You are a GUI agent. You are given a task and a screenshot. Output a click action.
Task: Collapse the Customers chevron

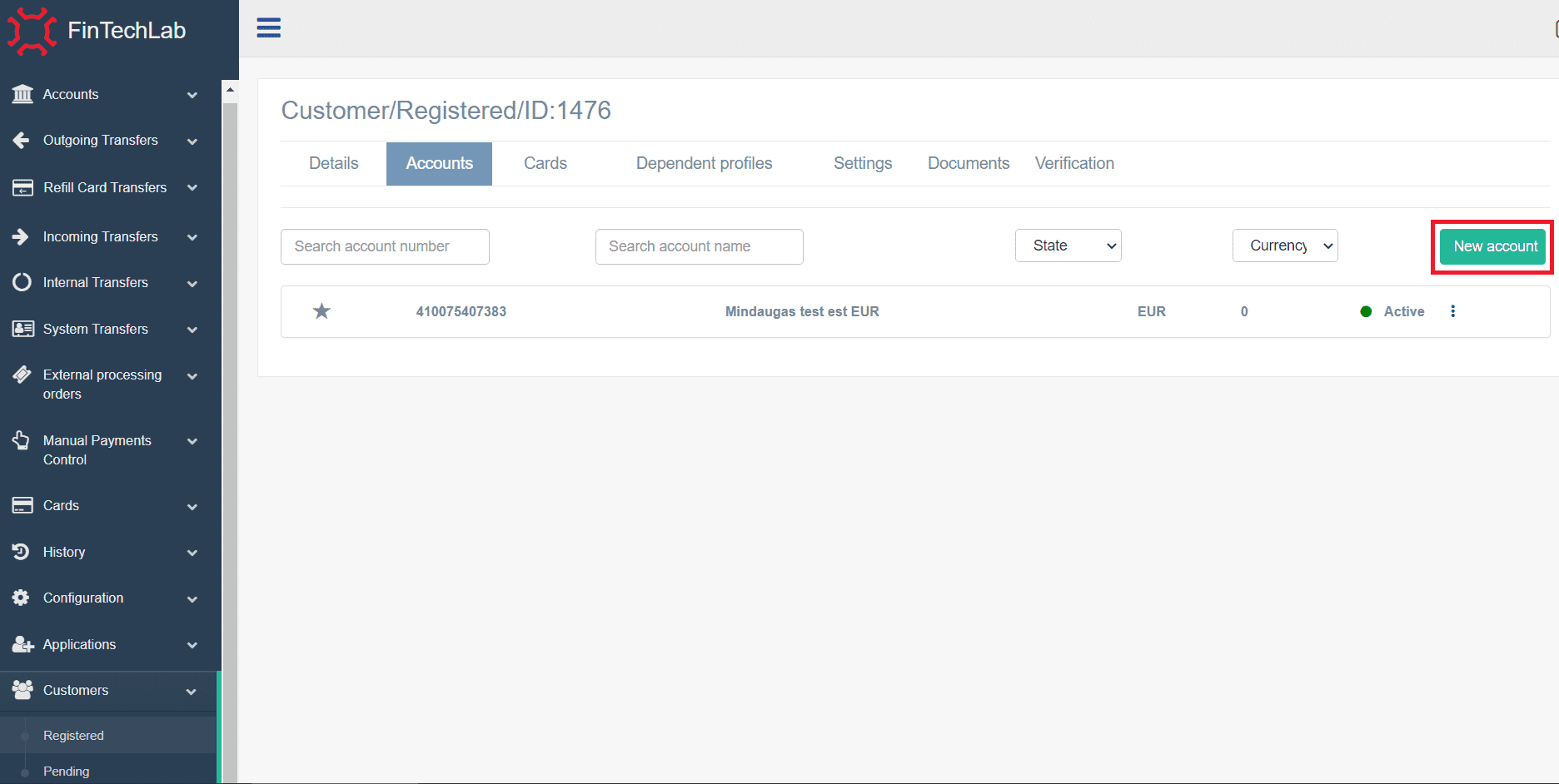click(192, 692)
